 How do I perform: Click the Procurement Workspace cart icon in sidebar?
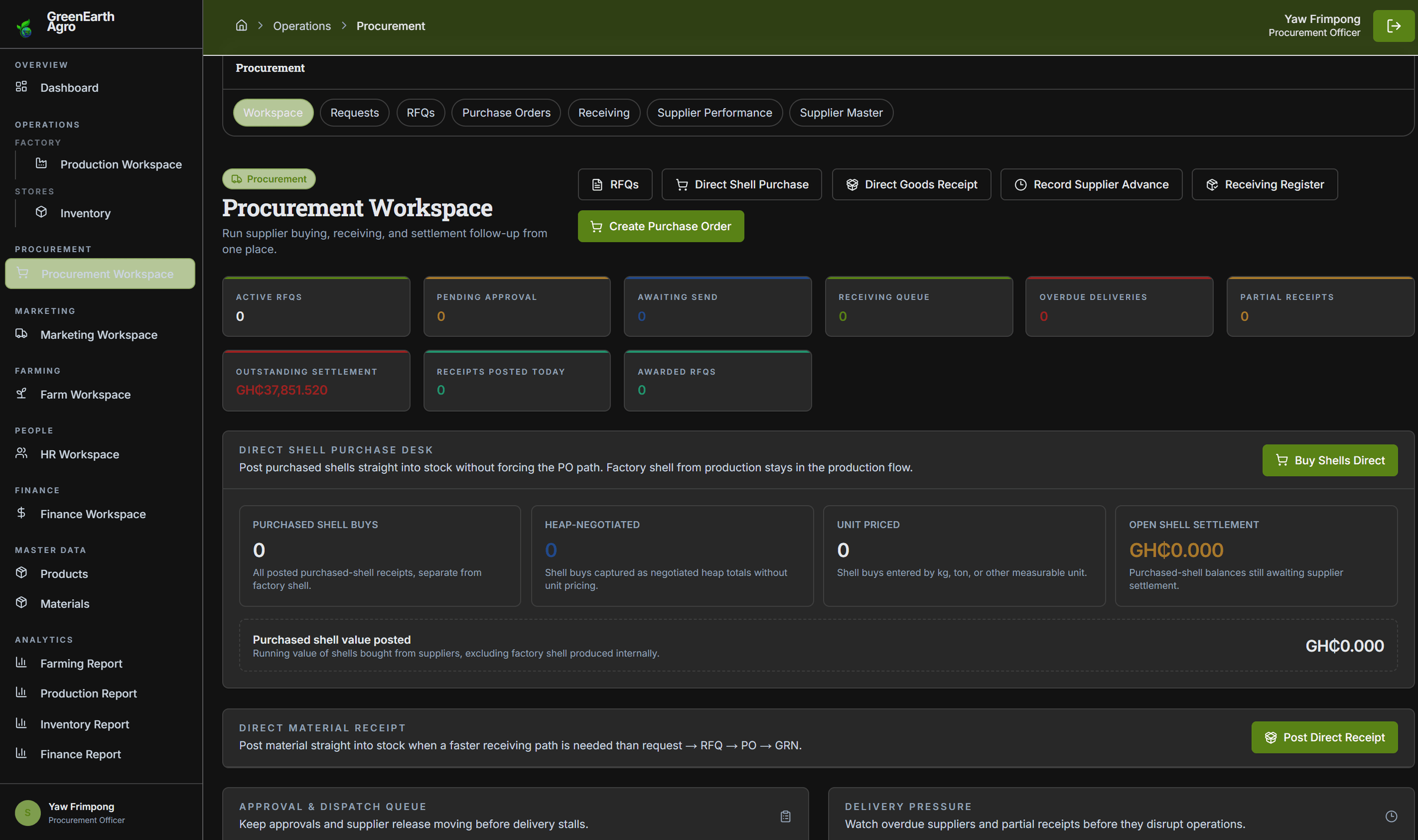[x=22, y=273]
